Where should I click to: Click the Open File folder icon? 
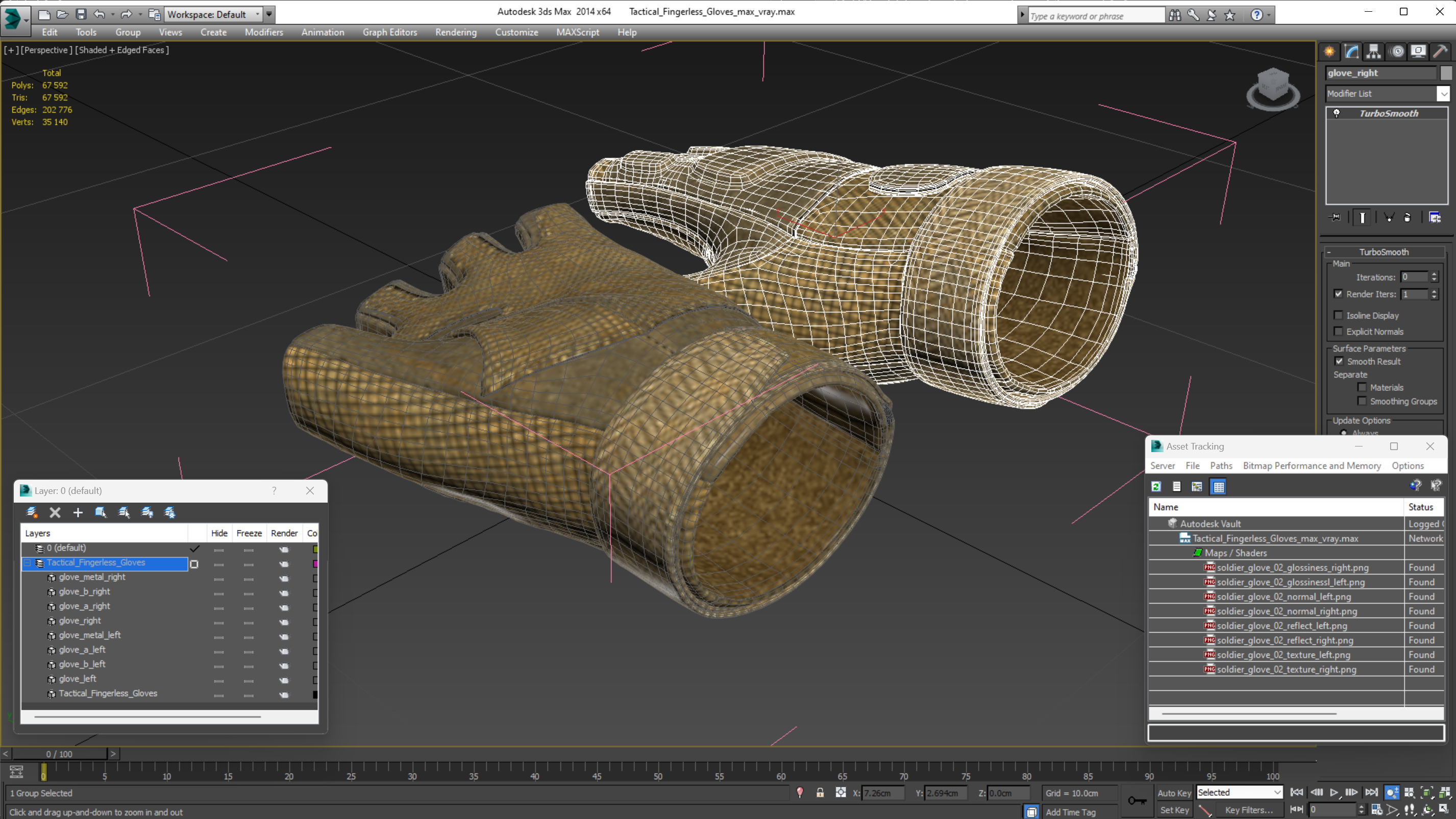click(x=62, y=14)
